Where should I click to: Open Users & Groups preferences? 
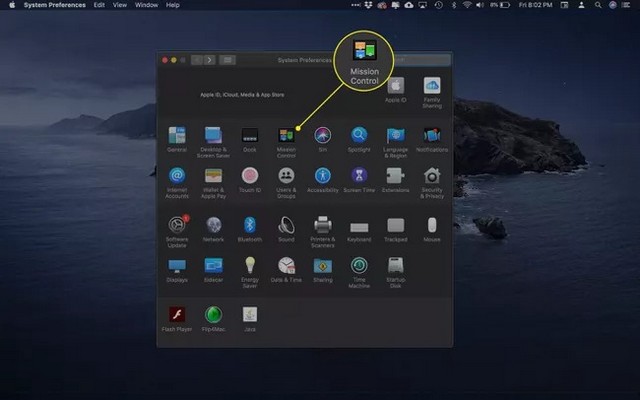click(x=286, y=183)
